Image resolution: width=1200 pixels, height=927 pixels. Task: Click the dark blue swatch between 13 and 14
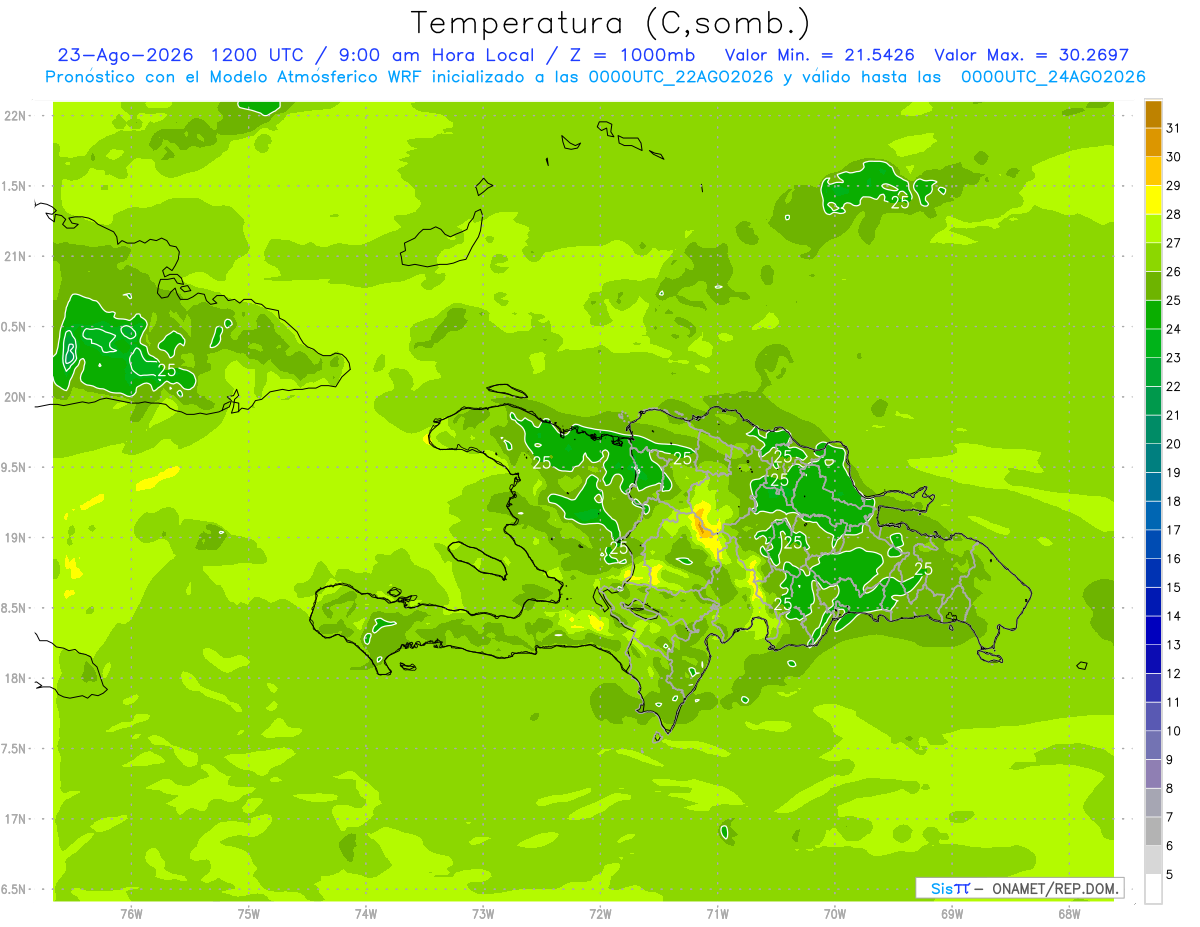(x=1153, y=631)
